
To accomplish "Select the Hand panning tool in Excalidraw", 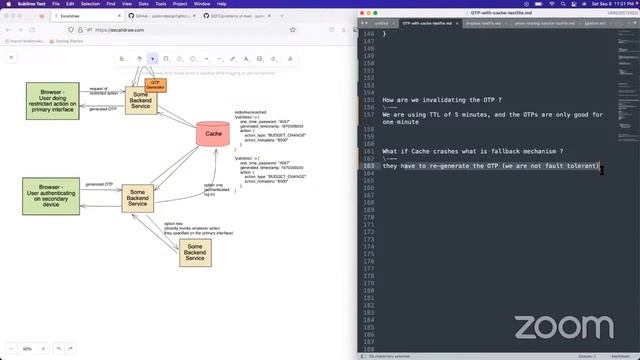I will click(x=139, y=59).
